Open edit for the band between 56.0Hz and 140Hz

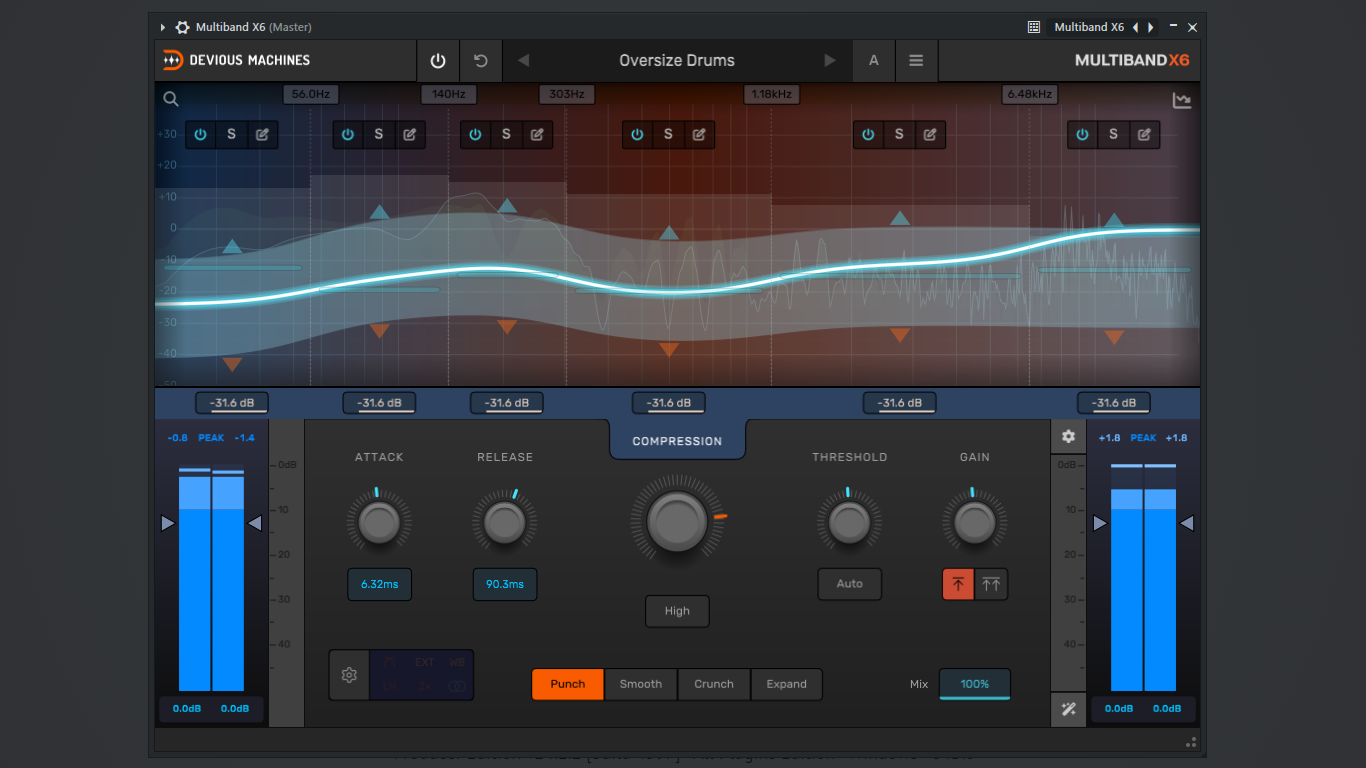[x=410, y=135]
